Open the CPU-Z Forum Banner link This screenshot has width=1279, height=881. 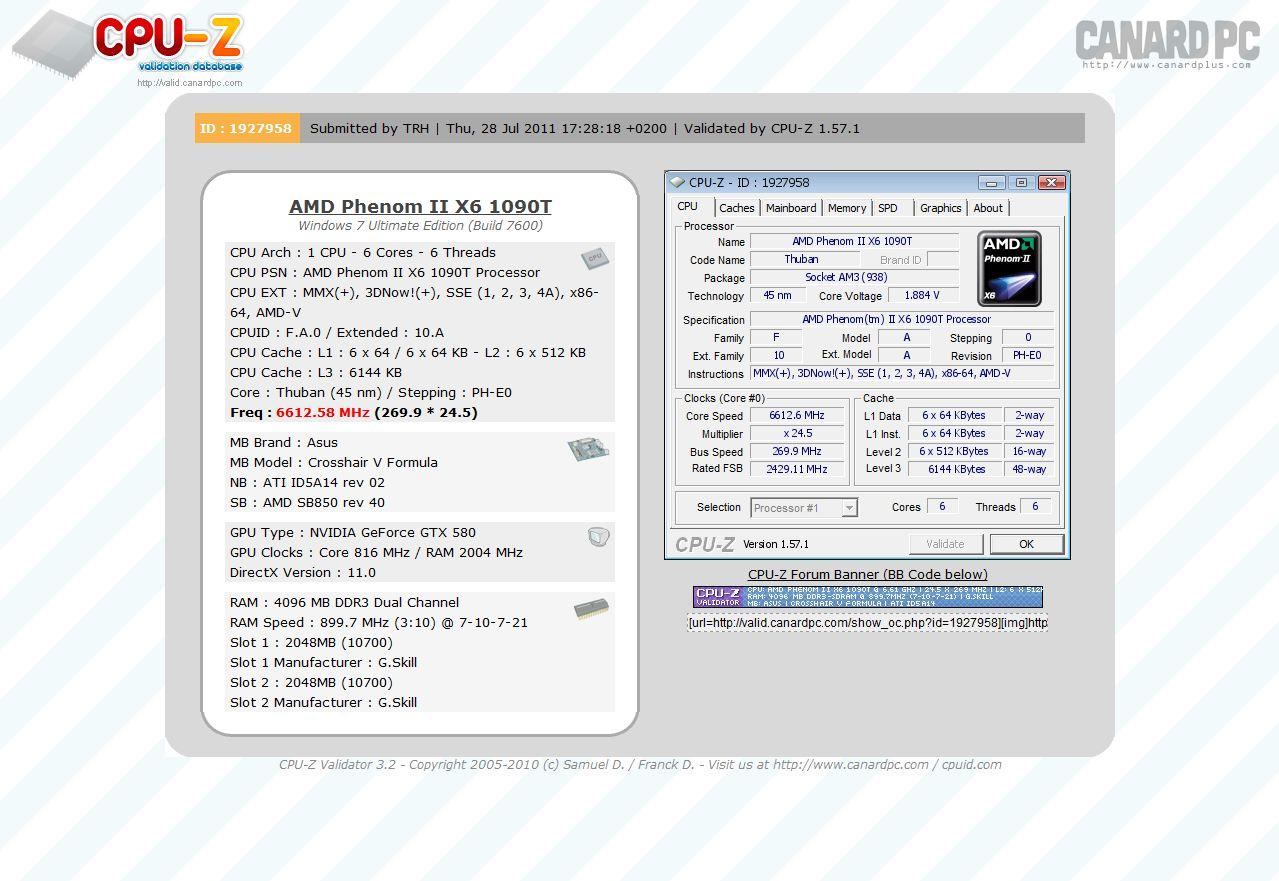tap(867, 574)
